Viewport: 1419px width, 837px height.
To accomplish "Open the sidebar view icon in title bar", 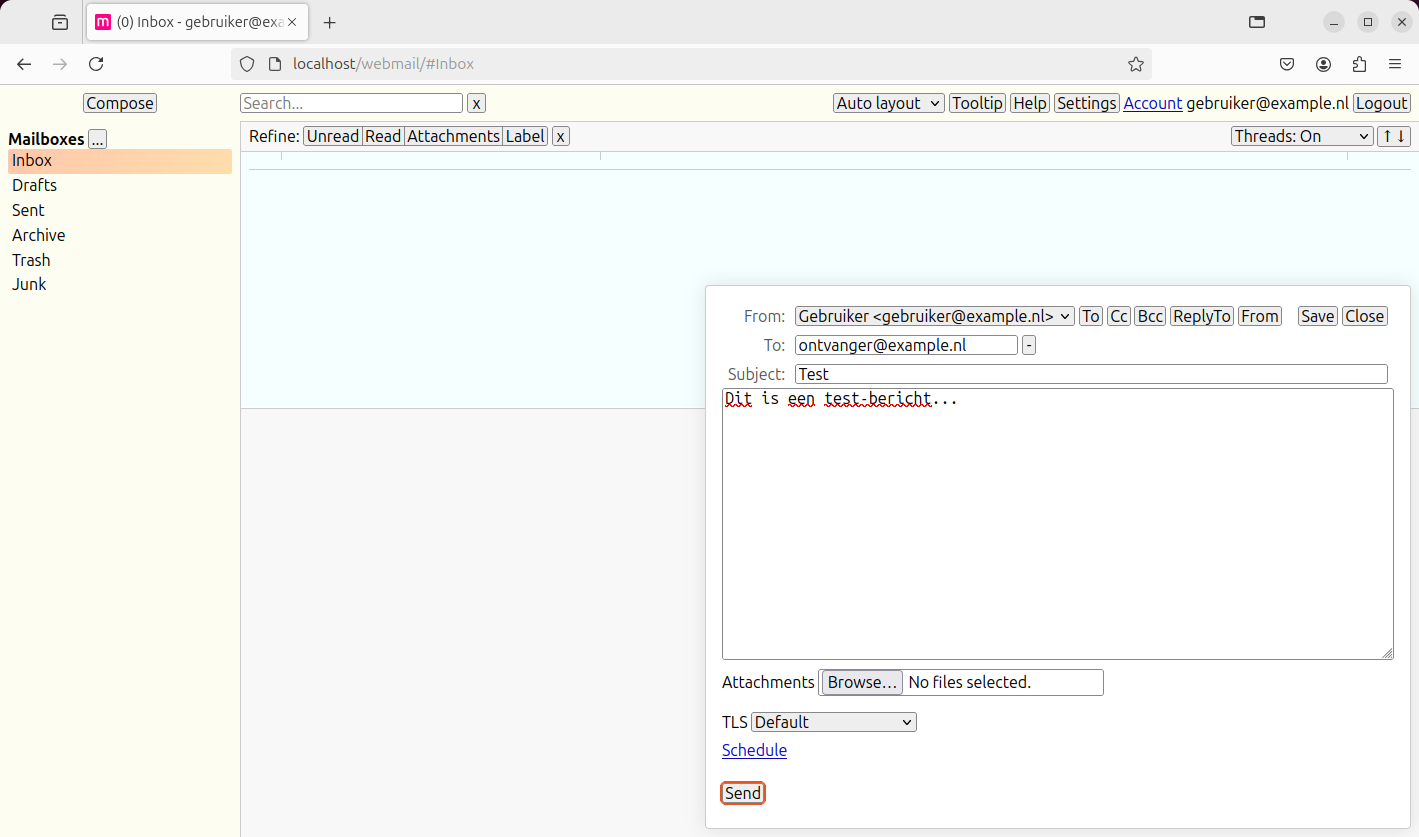I will [x=1257, y=22].
